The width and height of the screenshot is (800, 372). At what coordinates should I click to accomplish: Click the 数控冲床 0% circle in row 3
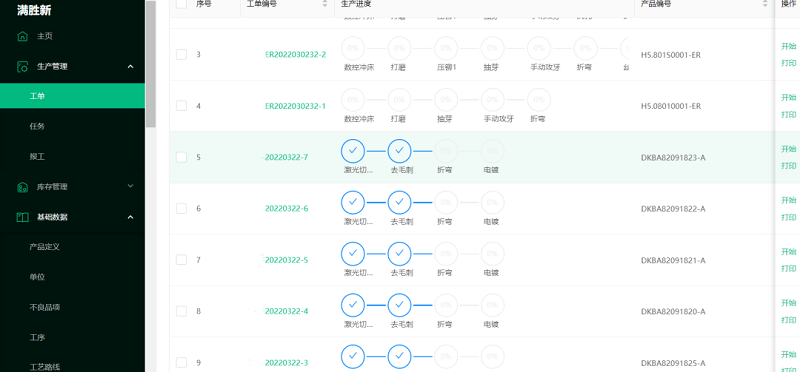[x=353, y=48]
